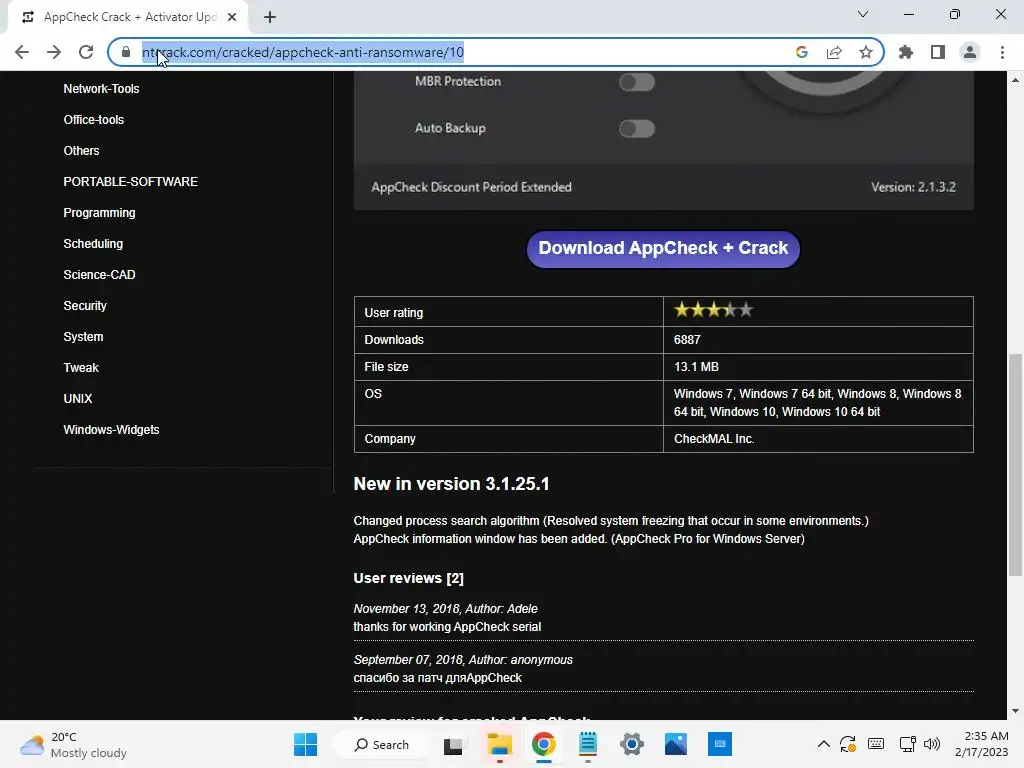Toggle Auto Backup switch
1024x768 pixels.
coord(637,129)
